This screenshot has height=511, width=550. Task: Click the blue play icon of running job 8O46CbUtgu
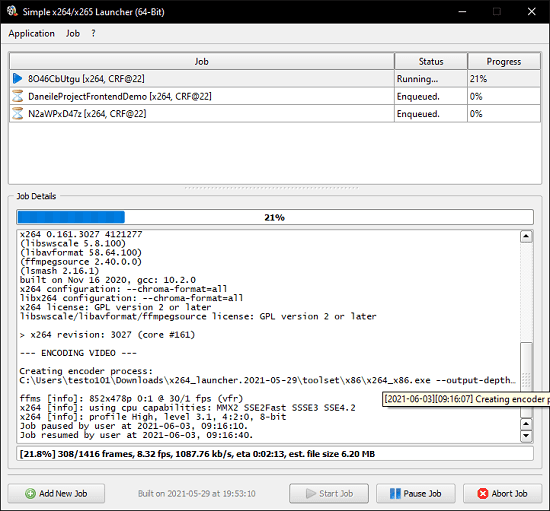point(17,79)
